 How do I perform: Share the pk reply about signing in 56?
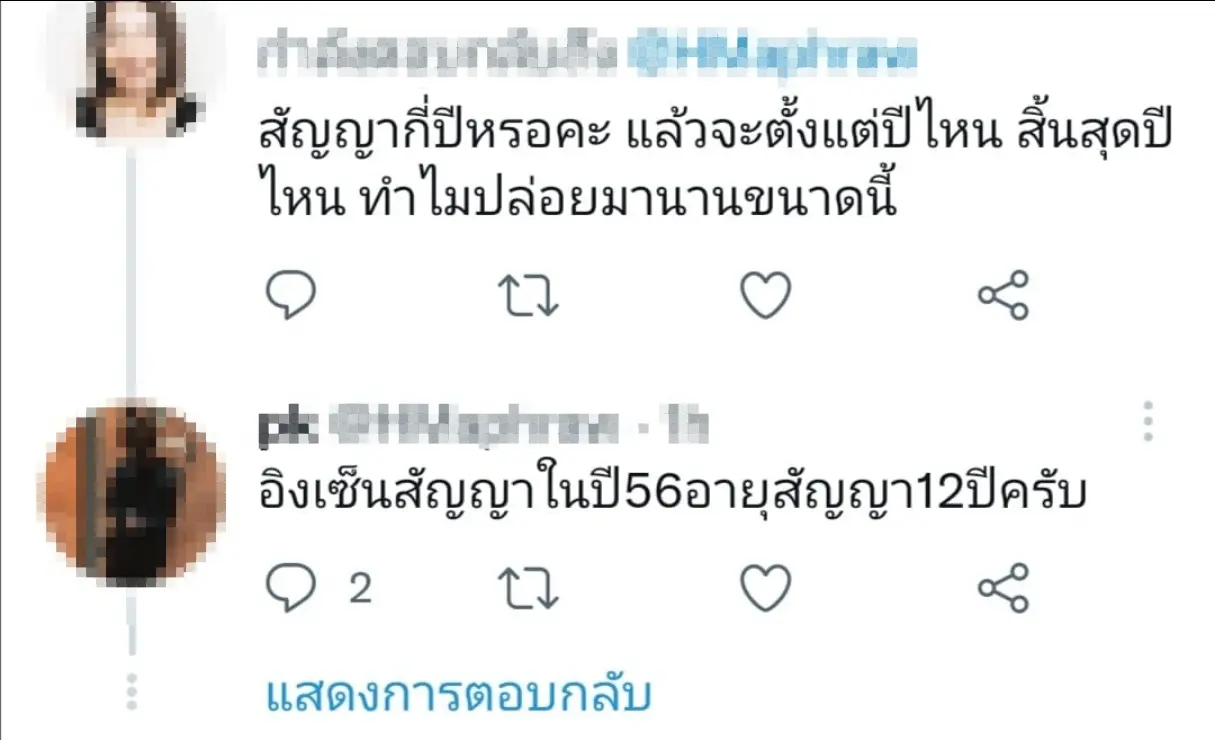pos(1003,588)
